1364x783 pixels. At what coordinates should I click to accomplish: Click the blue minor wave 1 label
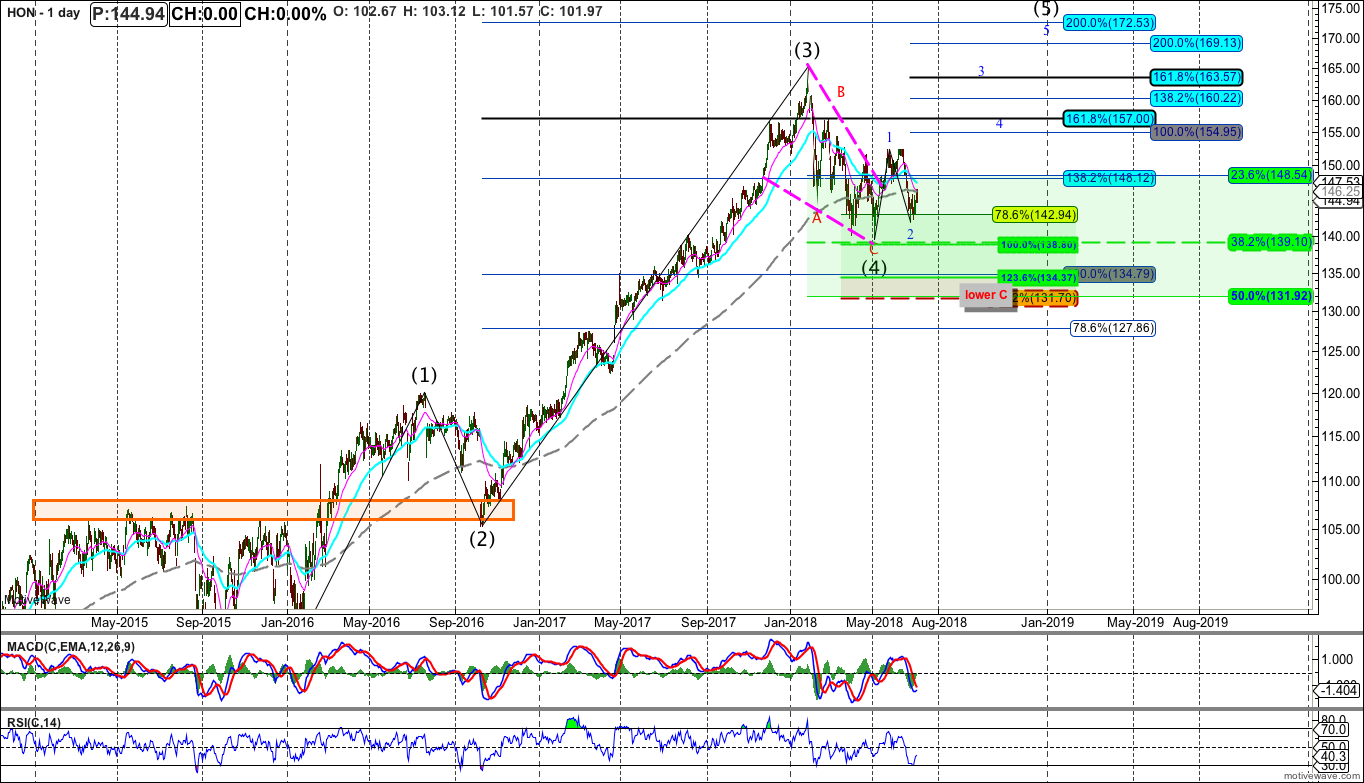point(890,136)
